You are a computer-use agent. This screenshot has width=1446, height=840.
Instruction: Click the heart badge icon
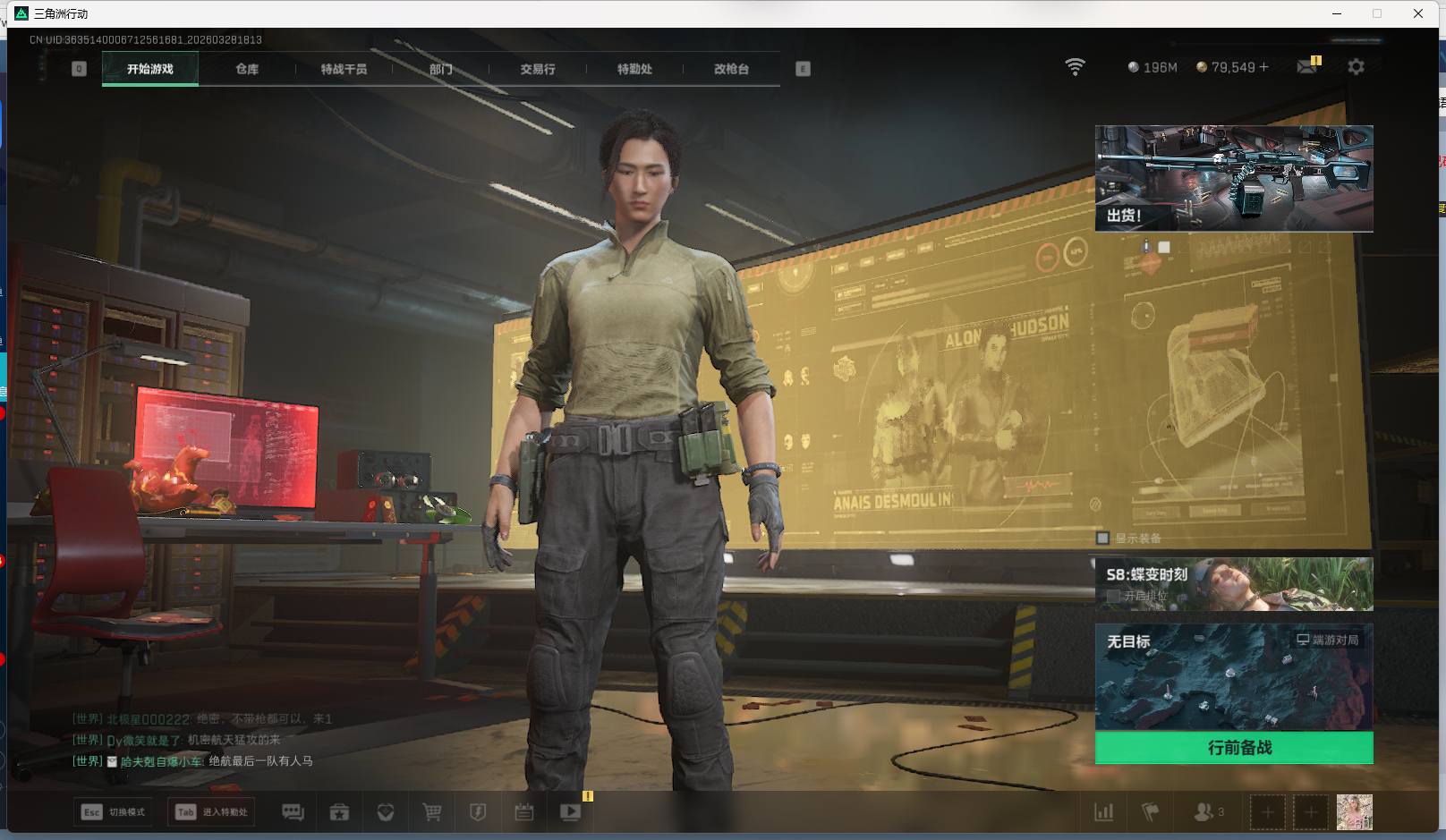[x=386, y=812]
